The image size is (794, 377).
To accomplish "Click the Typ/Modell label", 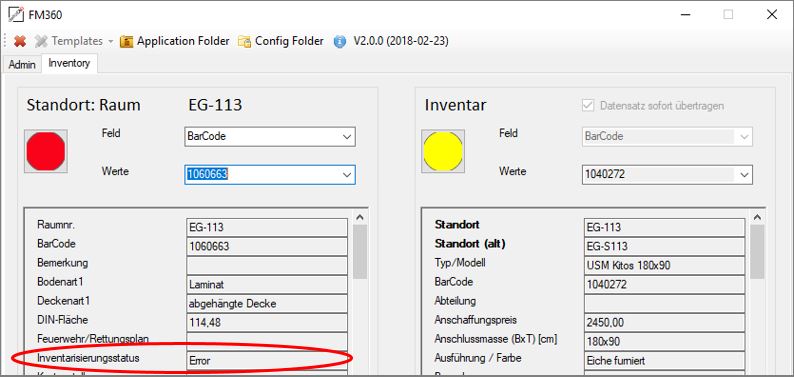I will (460, 263).
